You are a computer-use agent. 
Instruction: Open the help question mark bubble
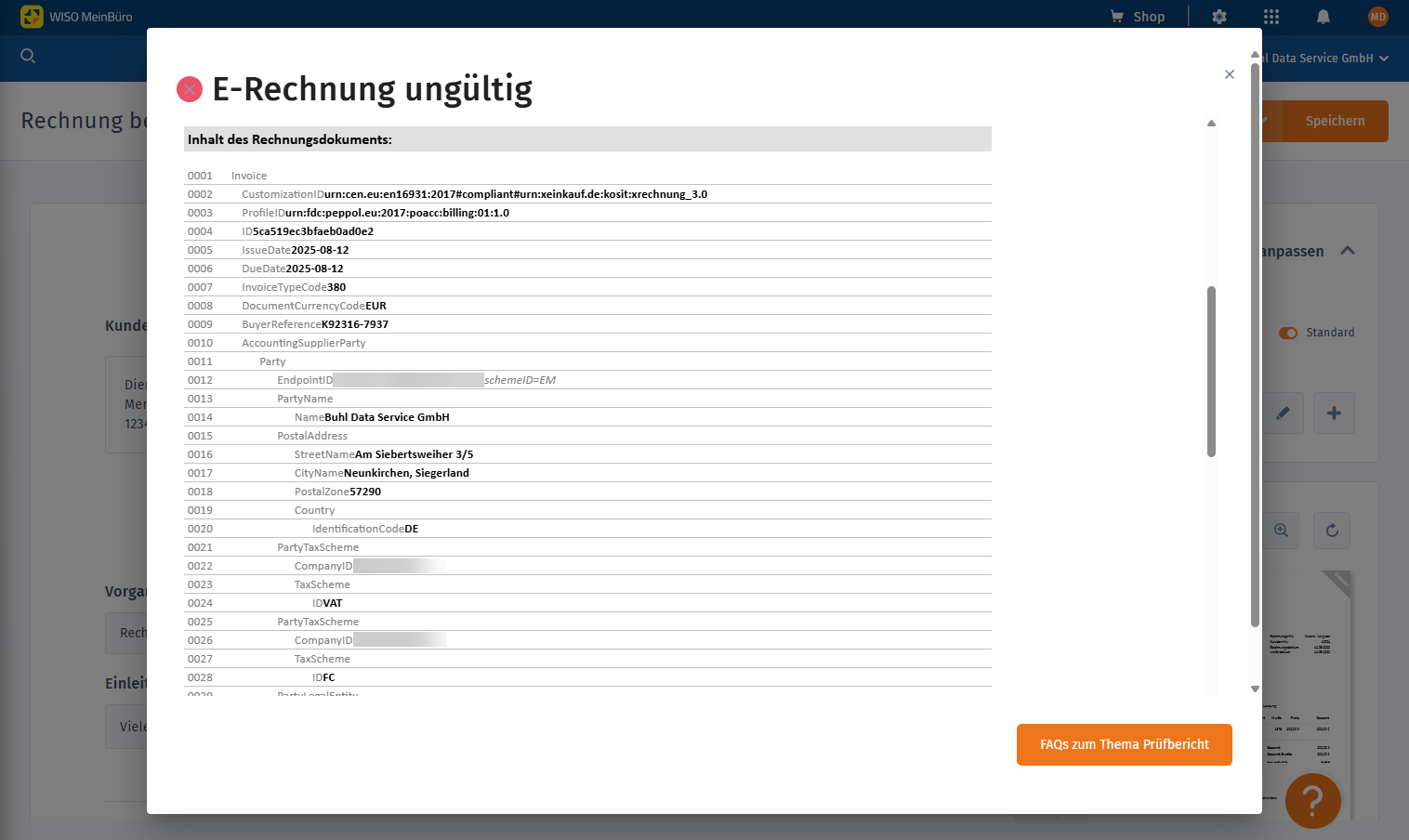tap(1313, 800)
